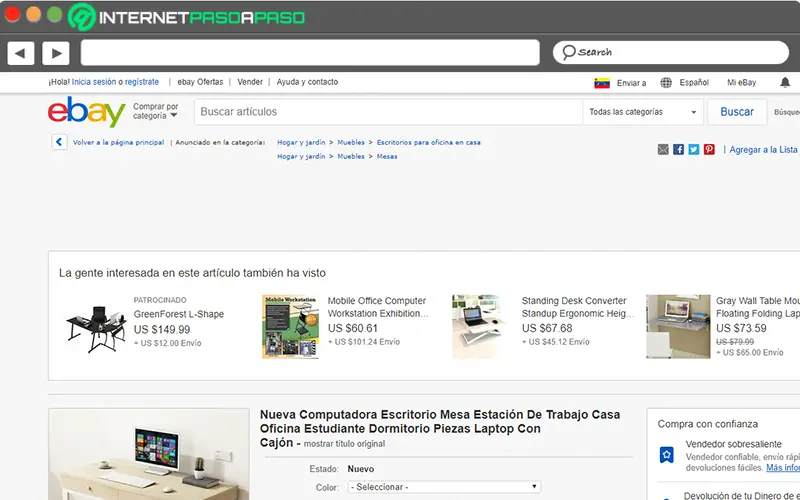Open Todas las categorías dropdown

tap(642, 112)
